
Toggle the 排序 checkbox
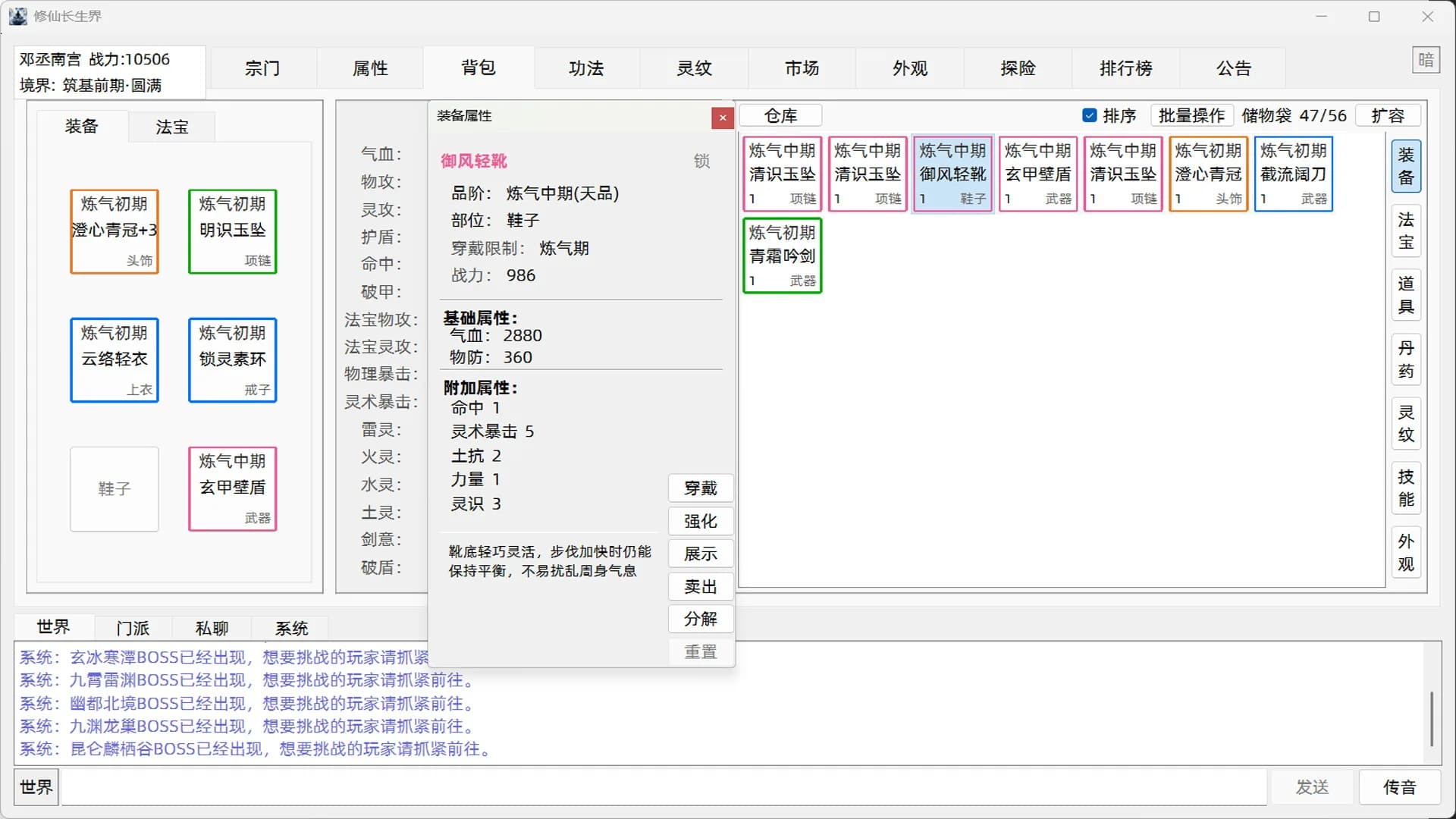[x=1109, y=115]
